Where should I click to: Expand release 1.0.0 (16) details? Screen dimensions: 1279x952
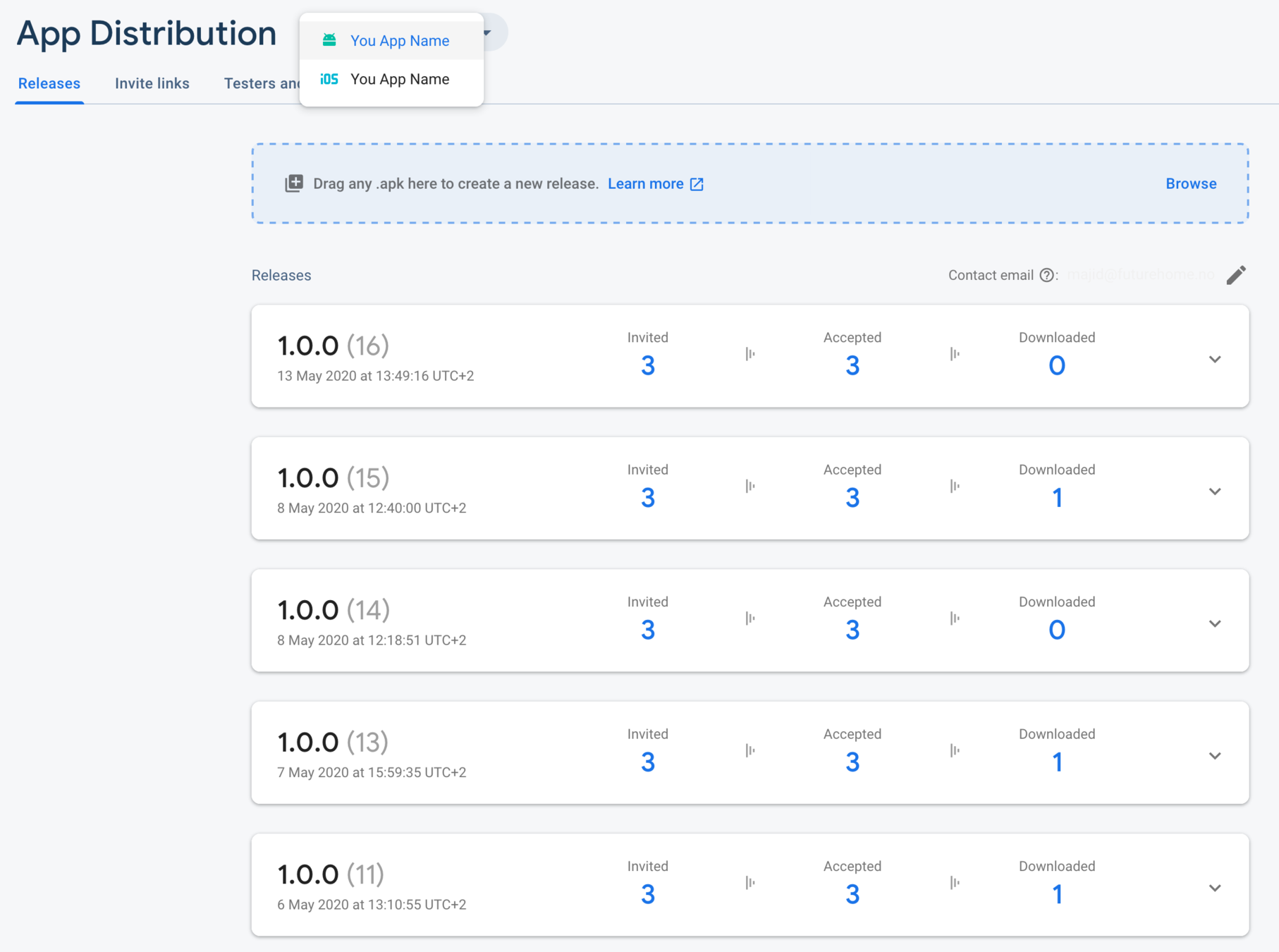pyautogui.click(x=1215, y=359)
